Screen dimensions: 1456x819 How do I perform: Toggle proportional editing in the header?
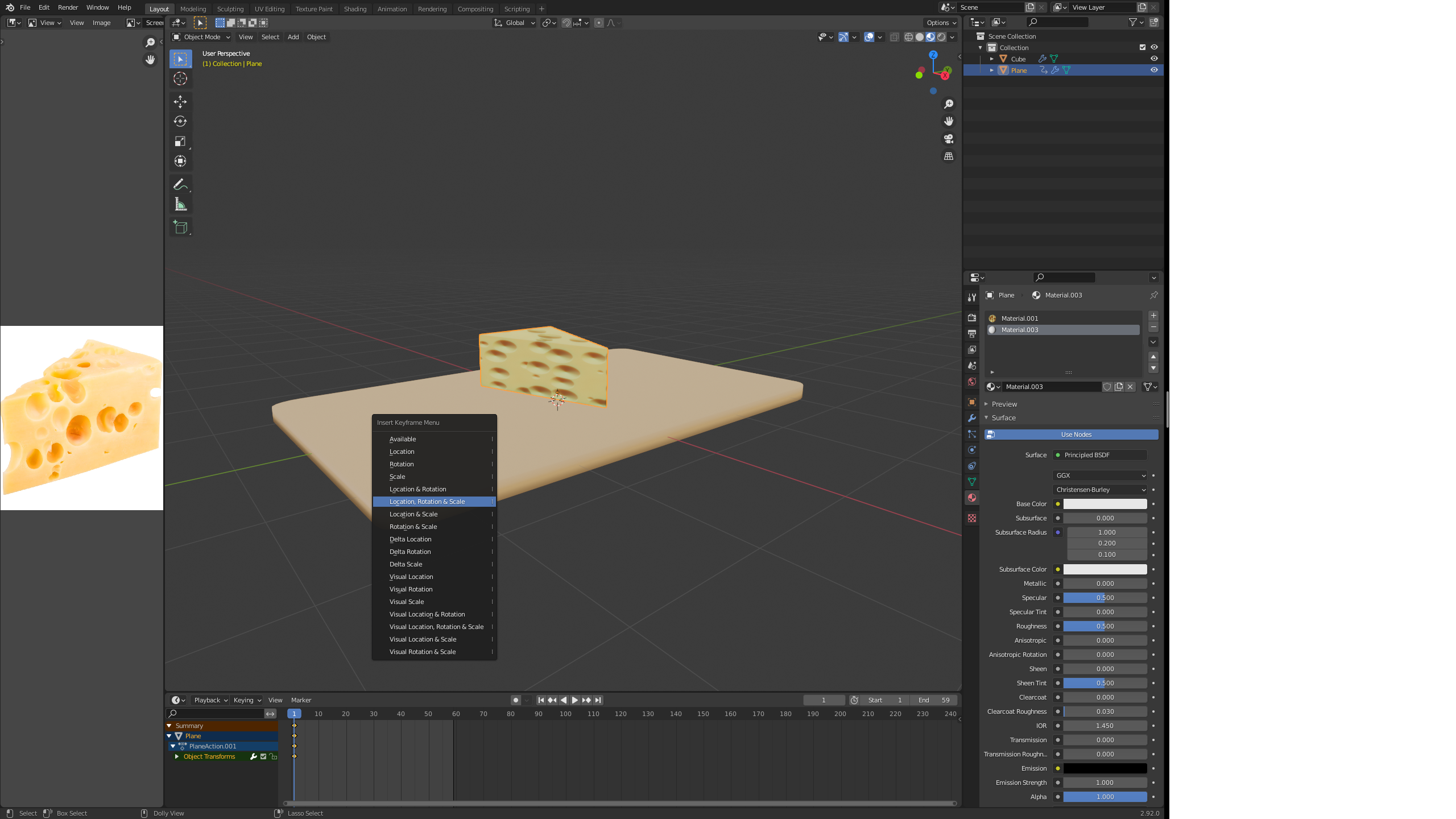coord(599,23)
